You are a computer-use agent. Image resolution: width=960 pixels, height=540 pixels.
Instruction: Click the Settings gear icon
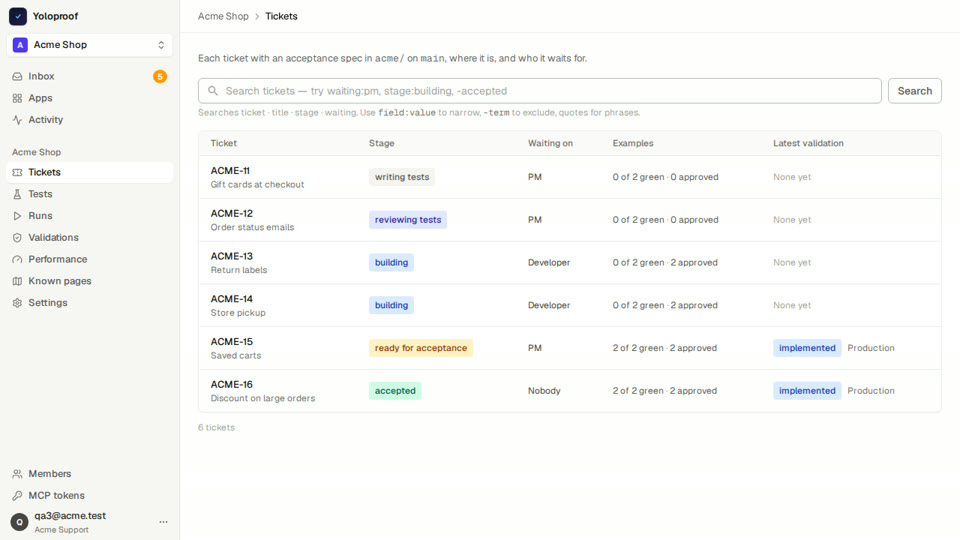pos(17,303)
